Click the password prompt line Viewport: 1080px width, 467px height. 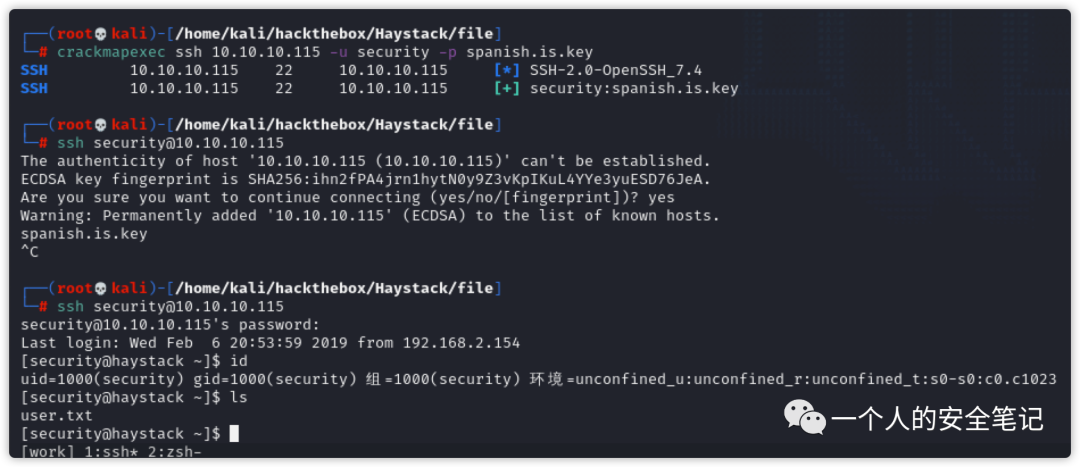[x=170, y=325]
